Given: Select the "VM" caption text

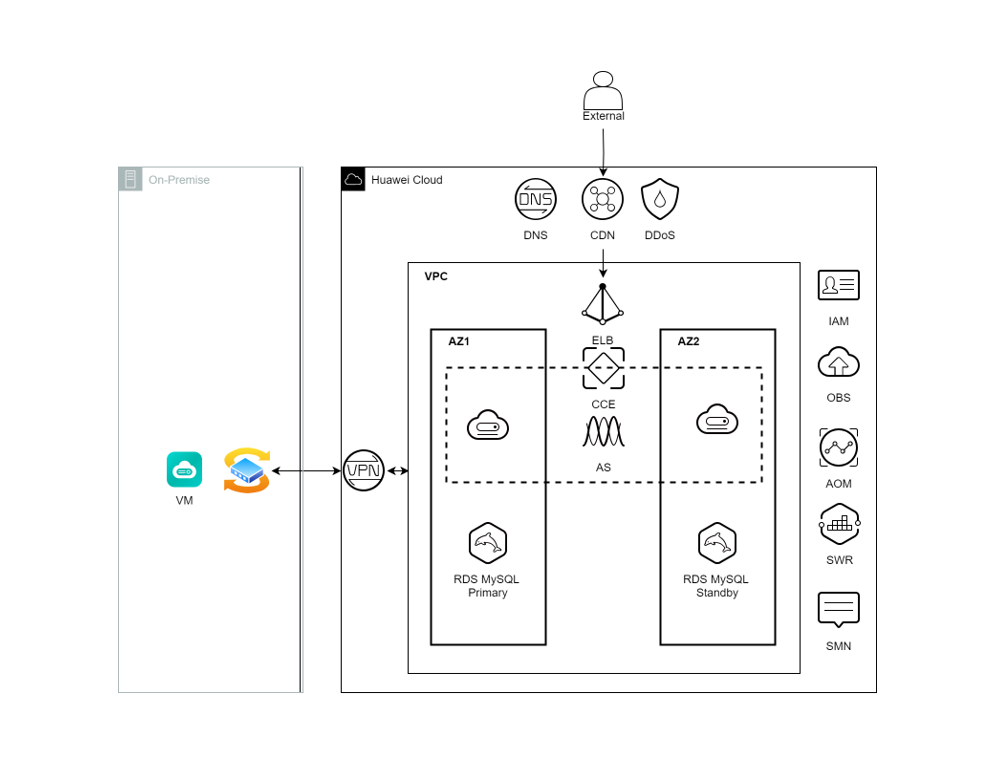Looking at the screenshot, I should coord(184,501).
